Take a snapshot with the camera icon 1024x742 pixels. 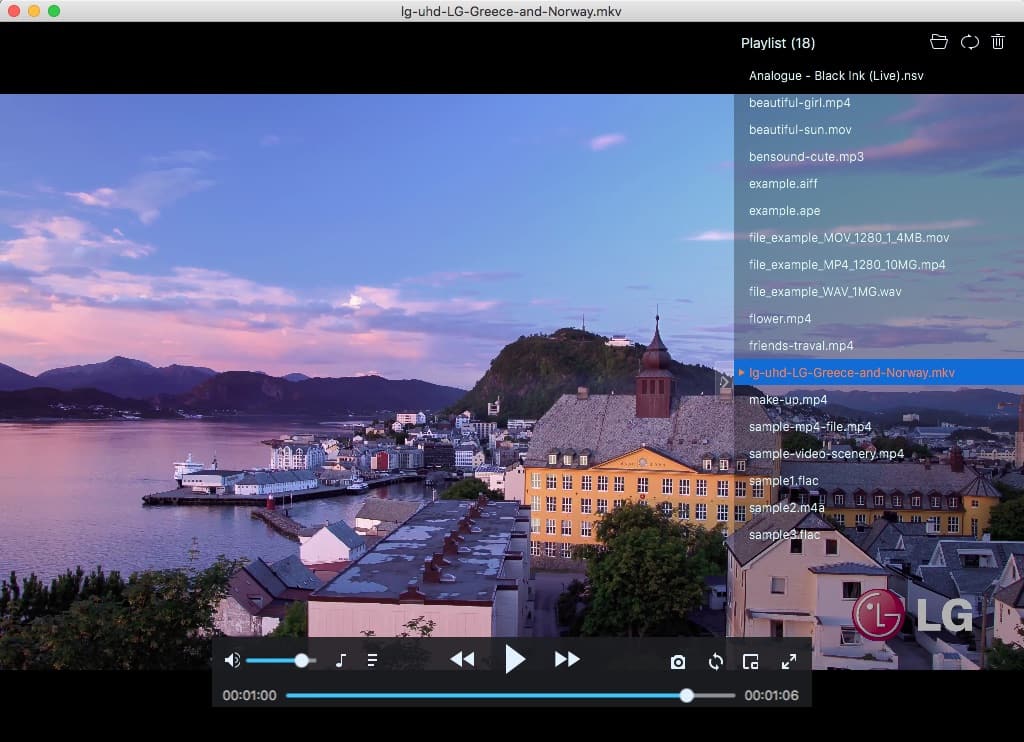click(678, 661)
